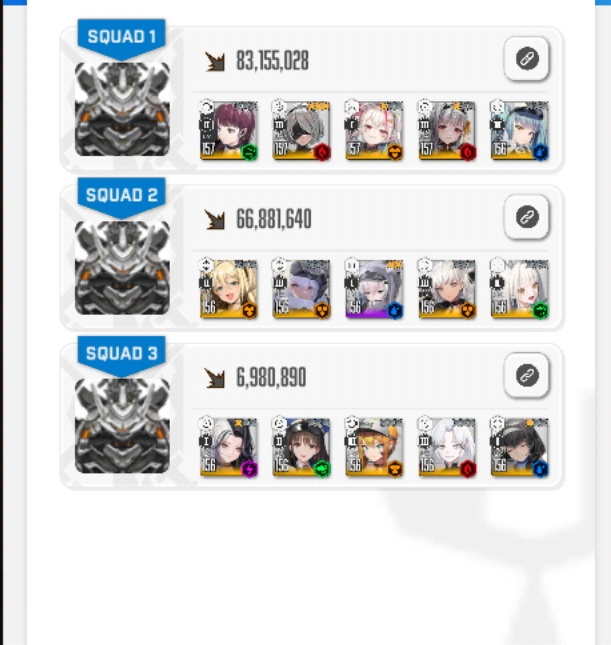
Task: Click the Squad 2 link icon button
Action: click(x=527, y=217)
